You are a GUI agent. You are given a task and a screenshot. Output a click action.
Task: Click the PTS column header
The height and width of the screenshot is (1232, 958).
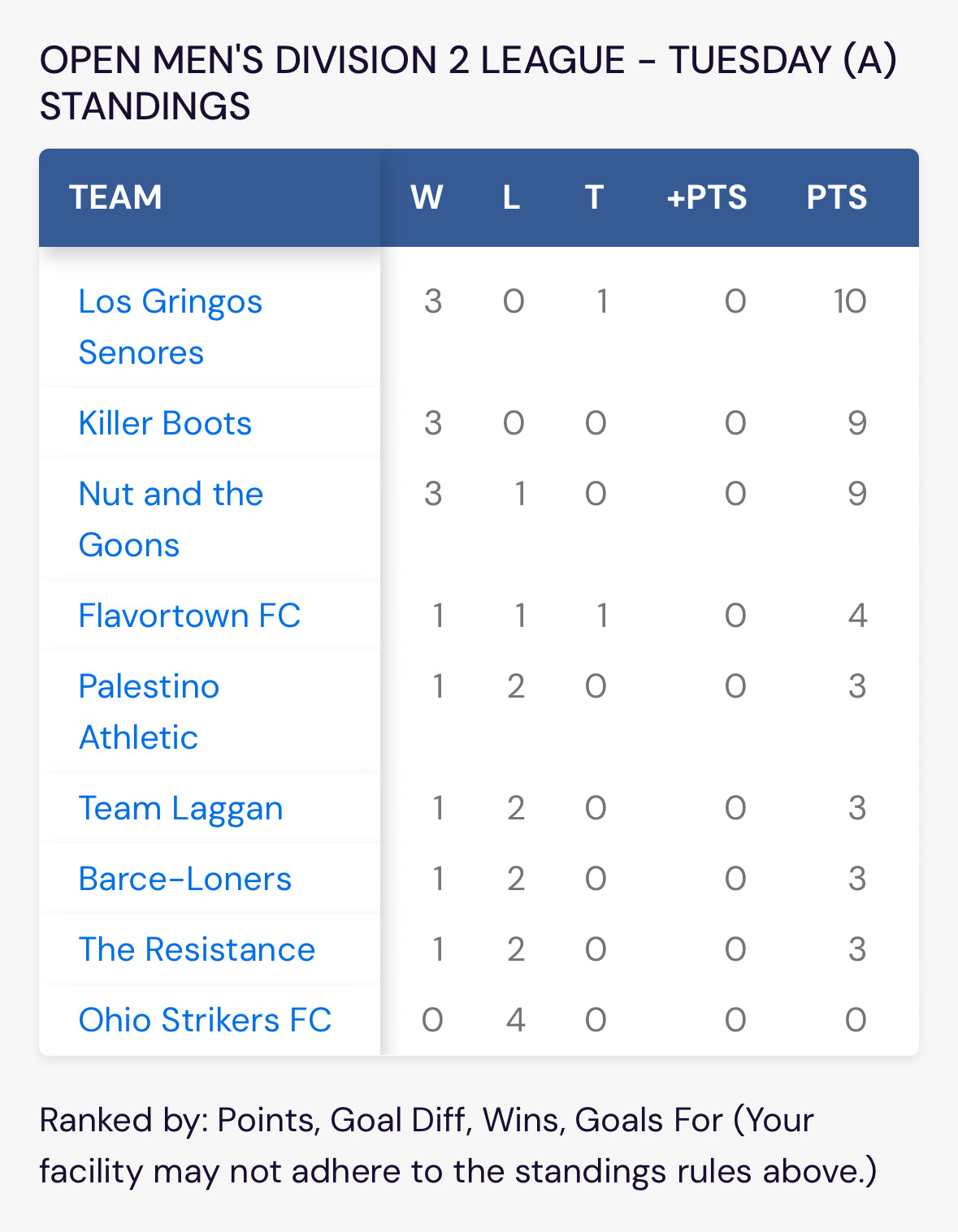click(837, 197)
